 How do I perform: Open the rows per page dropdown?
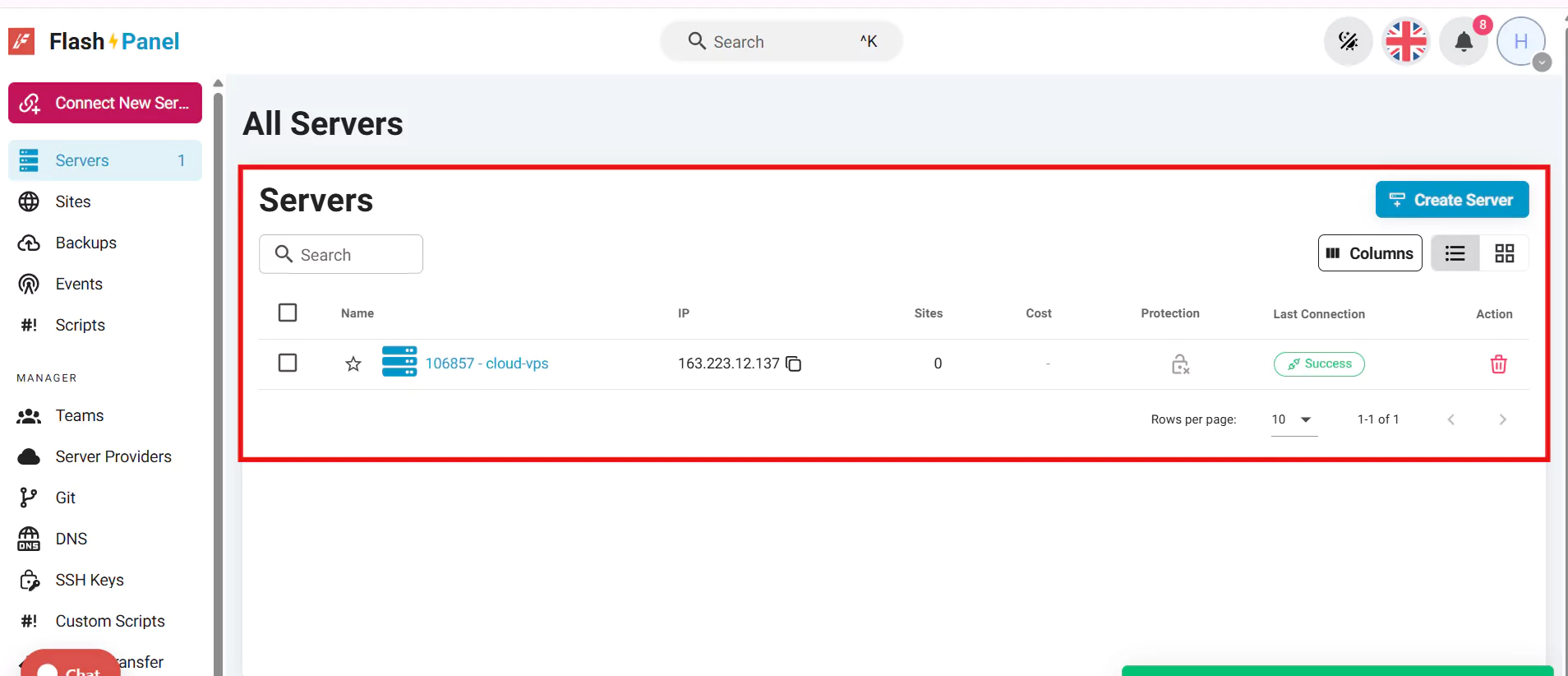[x=1294, y=419]
